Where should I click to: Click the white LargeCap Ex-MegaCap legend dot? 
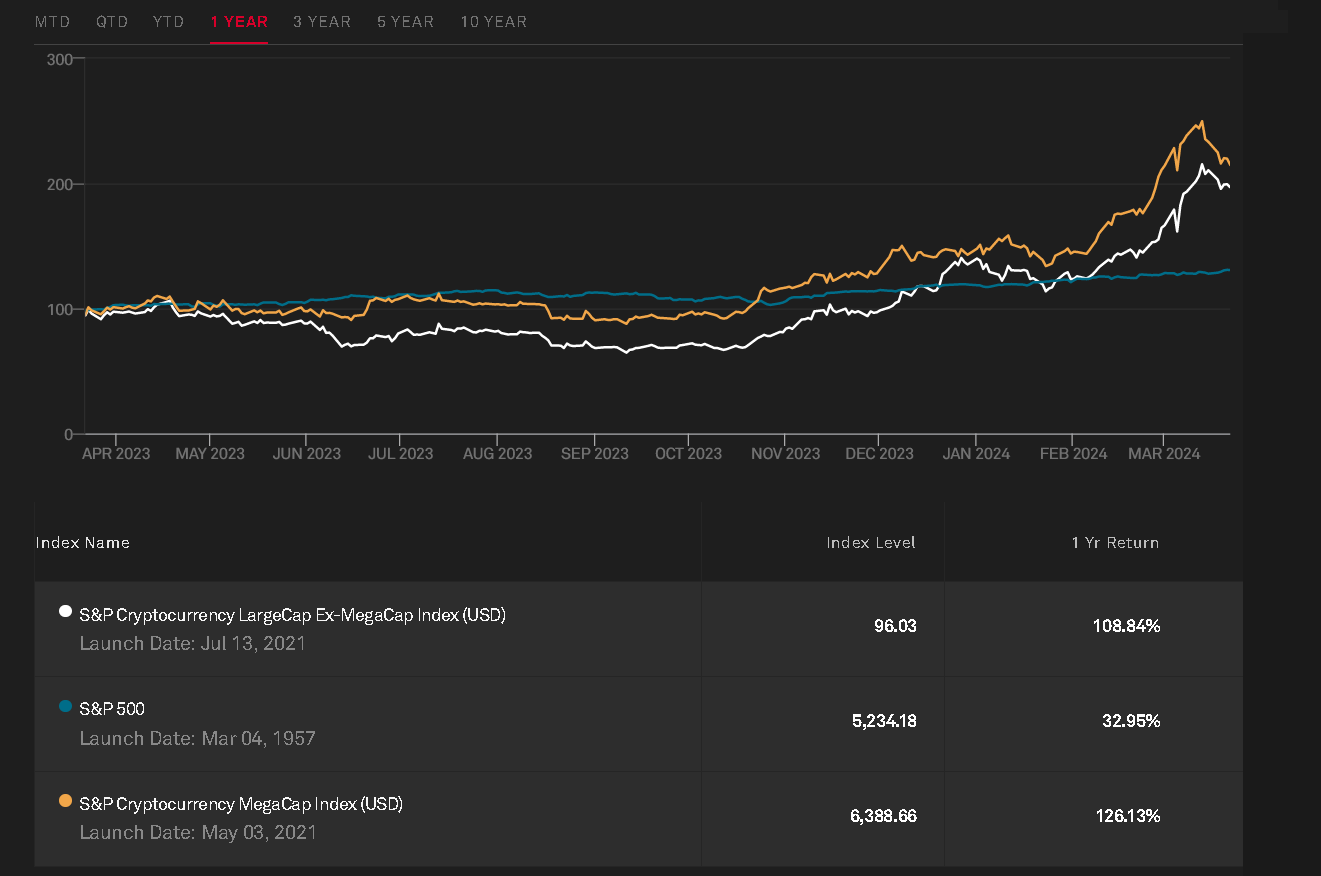click(x=66, y=611)
